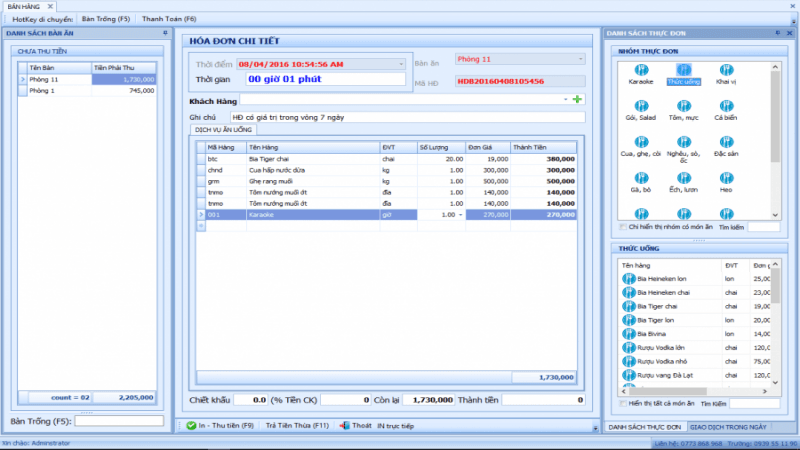The width and height of the screenshot is (800, 450).
Task: Choose the Đặc sản group icon
Action: point(726,142)
